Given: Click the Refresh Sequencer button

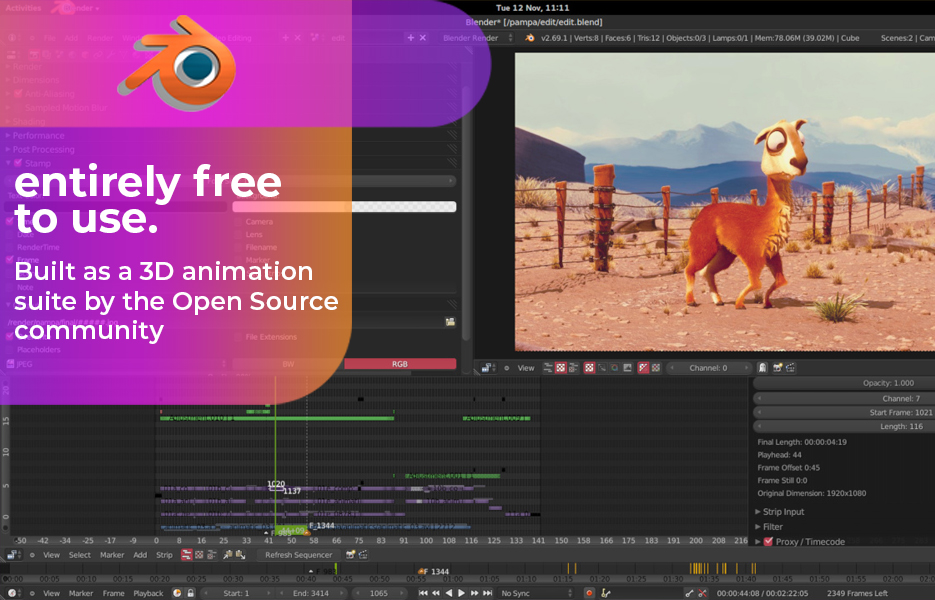Looking at the screenshot, I should [299, 555].
